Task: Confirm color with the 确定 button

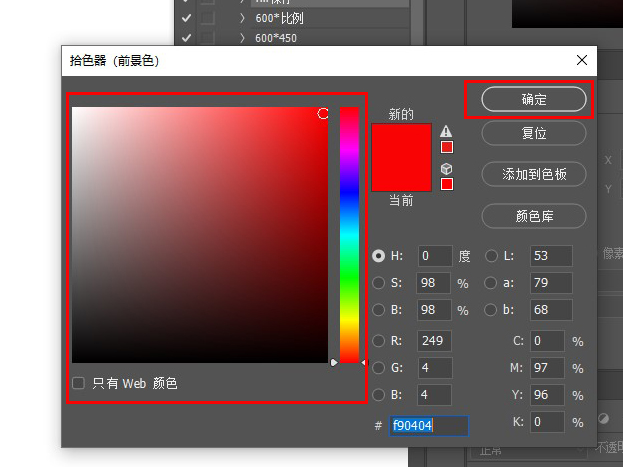Action: [533, 99]
